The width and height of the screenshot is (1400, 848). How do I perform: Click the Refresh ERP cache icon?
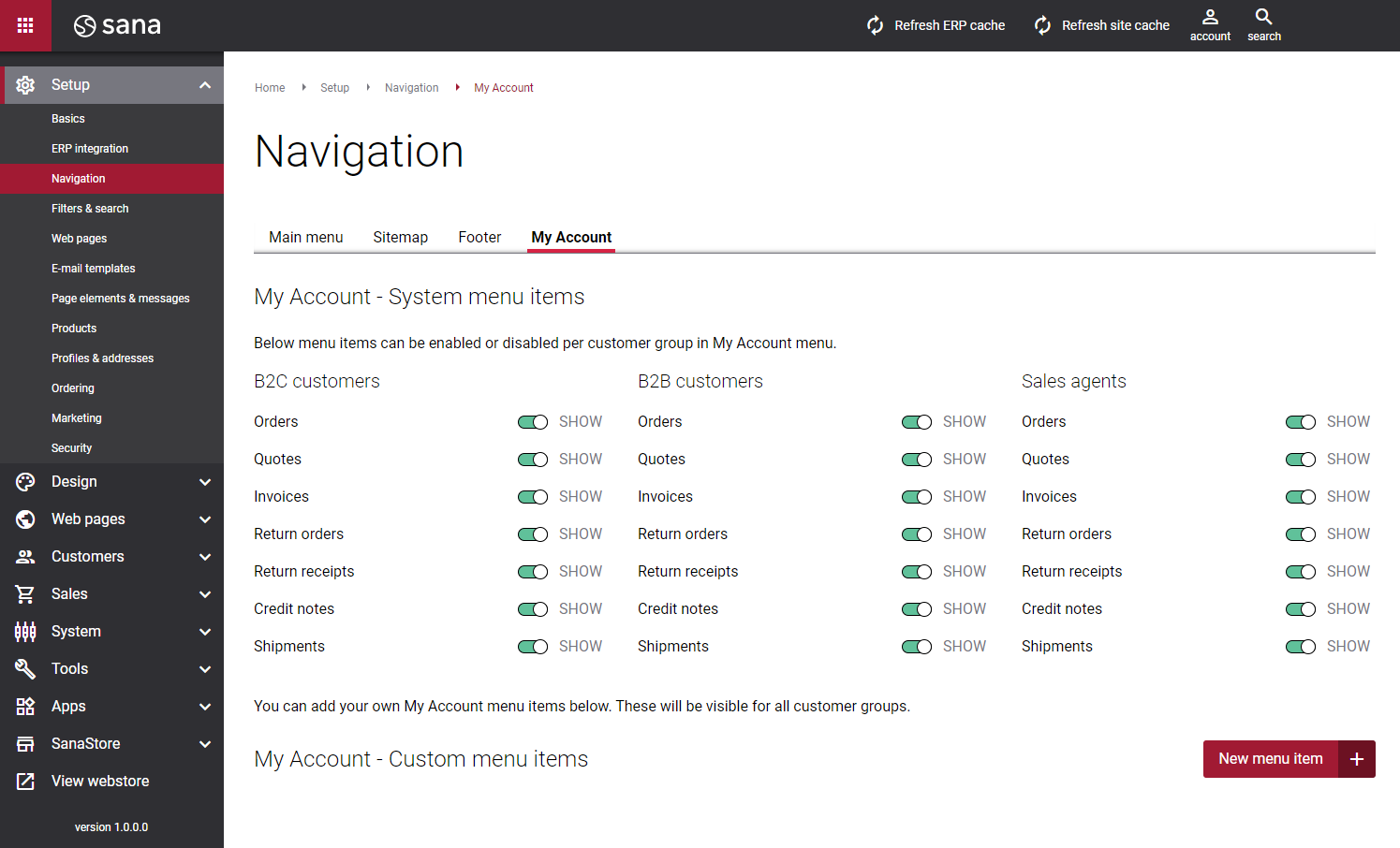pos(875,25)
